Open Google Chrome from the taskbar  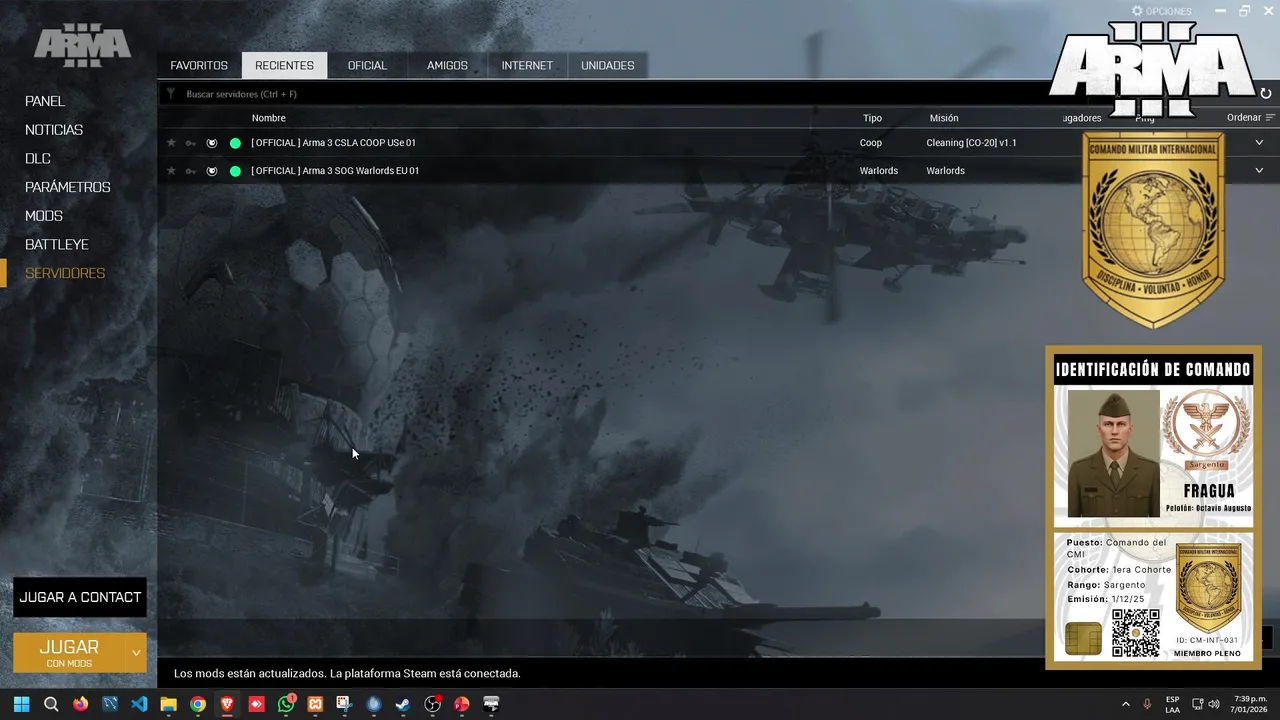[198, 704]
